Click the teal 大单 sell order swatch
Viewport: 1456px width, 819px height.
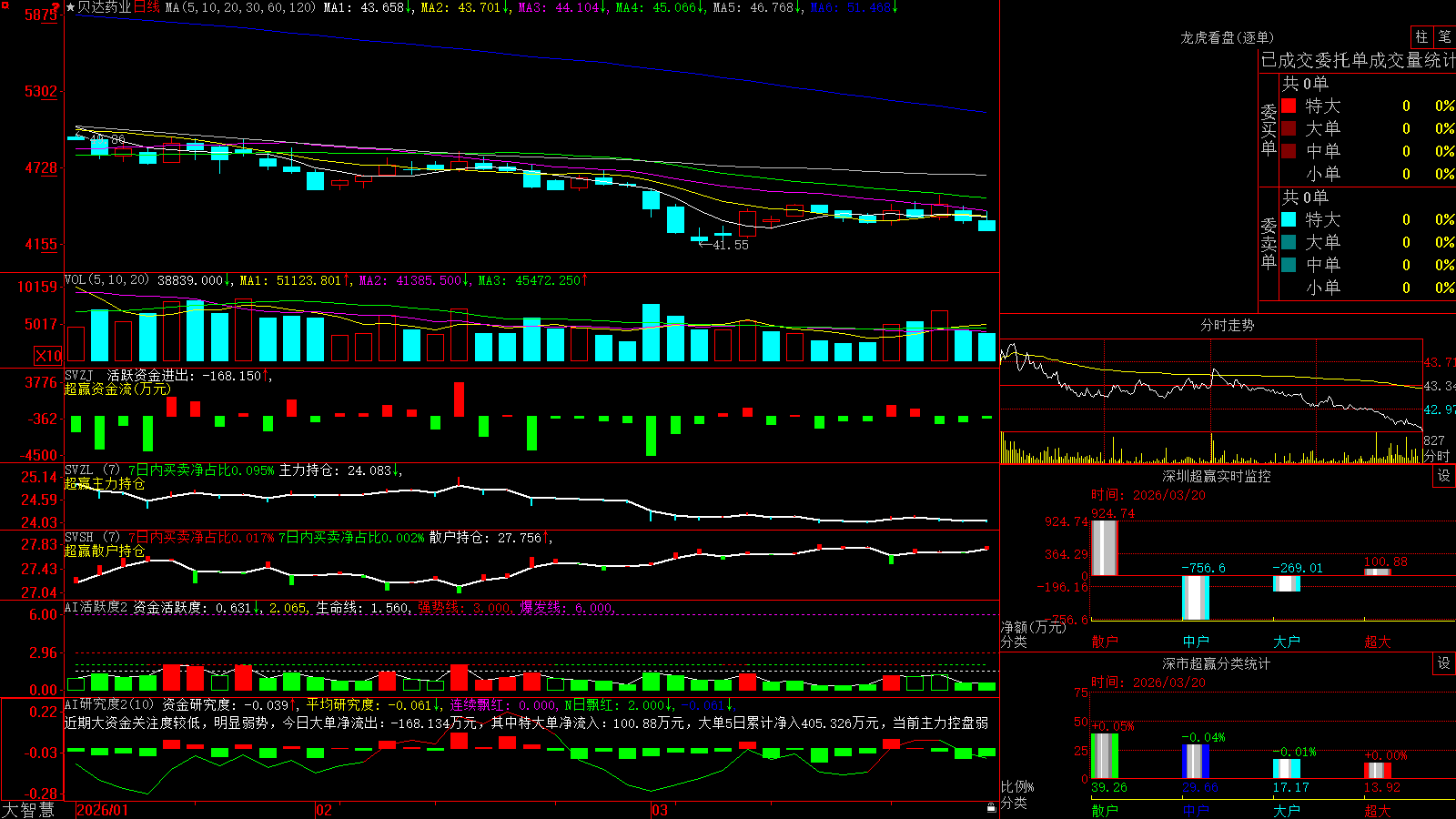[1289, 242]
